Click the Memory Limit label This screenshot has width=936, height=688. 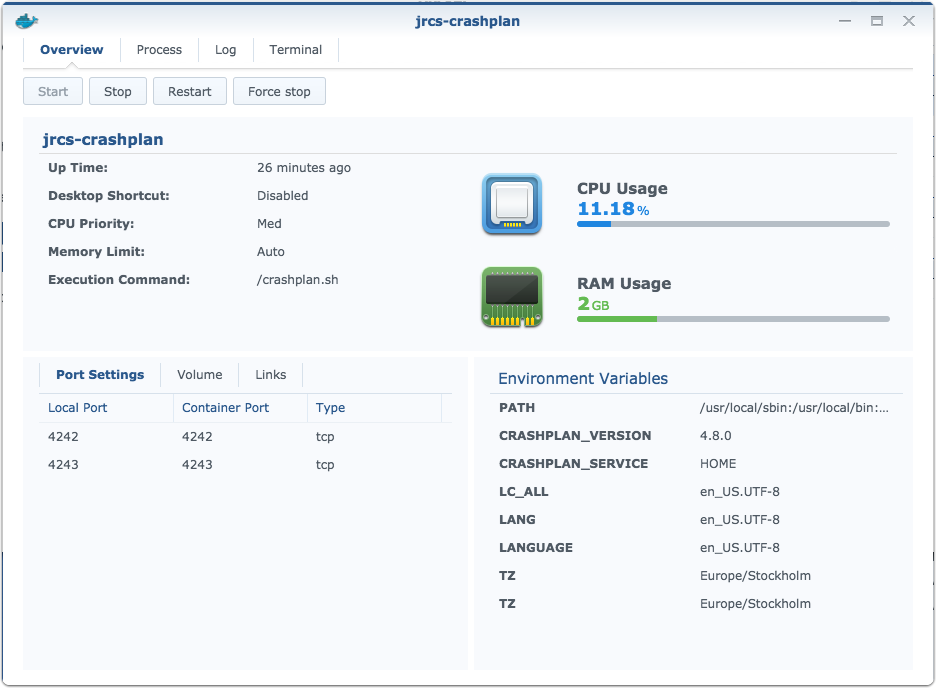[96, 252]
